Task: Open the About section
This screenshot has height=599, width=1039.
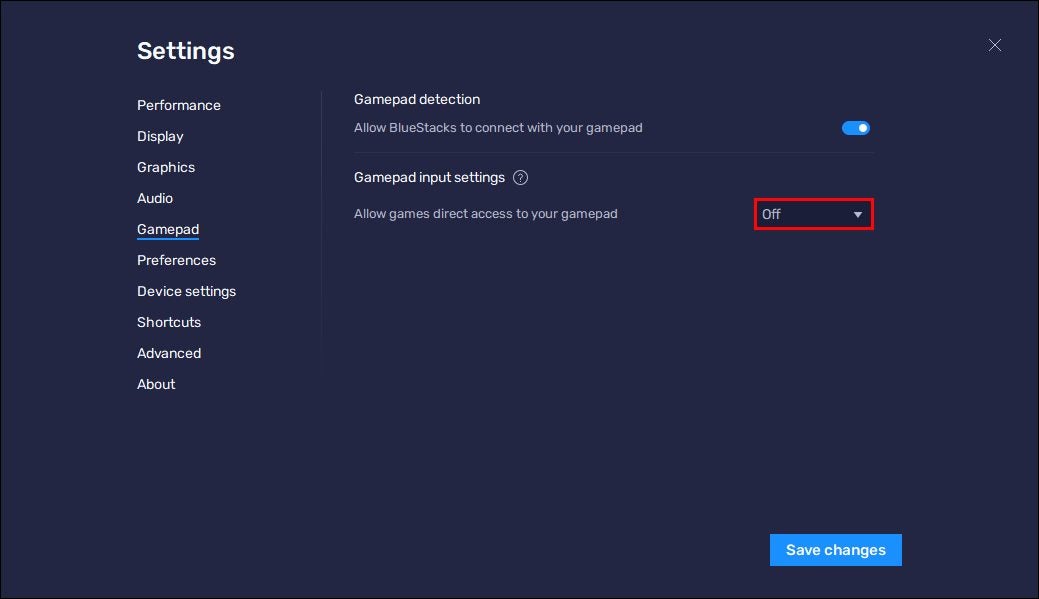Action: (156, 384)
